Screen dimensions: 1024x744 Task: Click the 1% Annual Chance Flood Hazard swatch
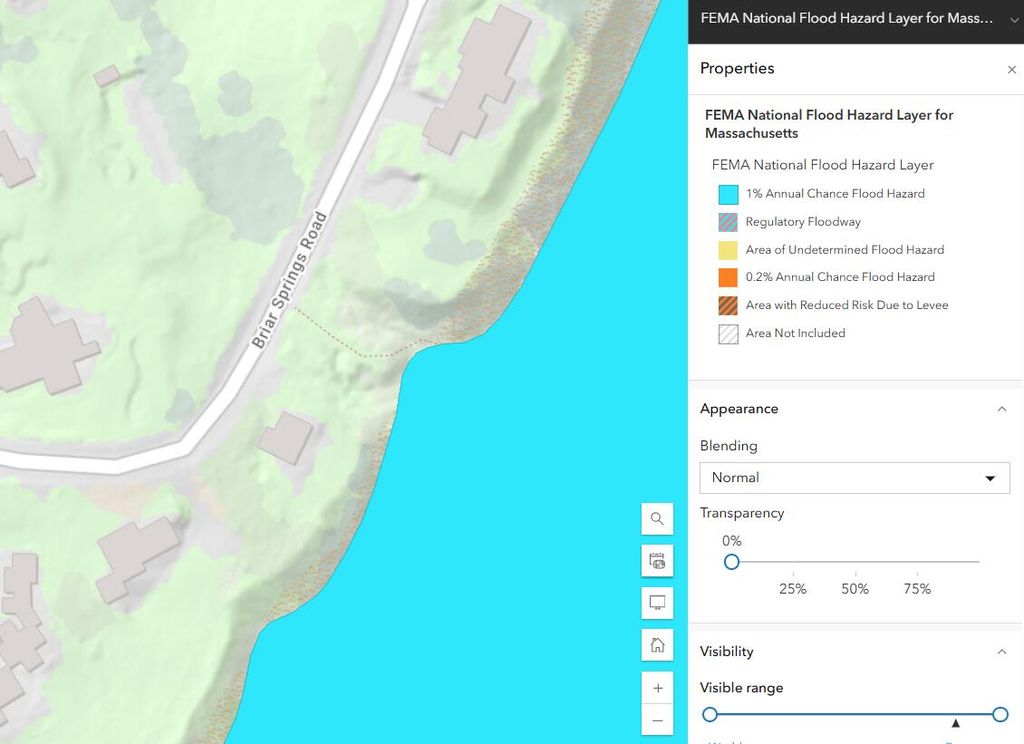[728, 194]
